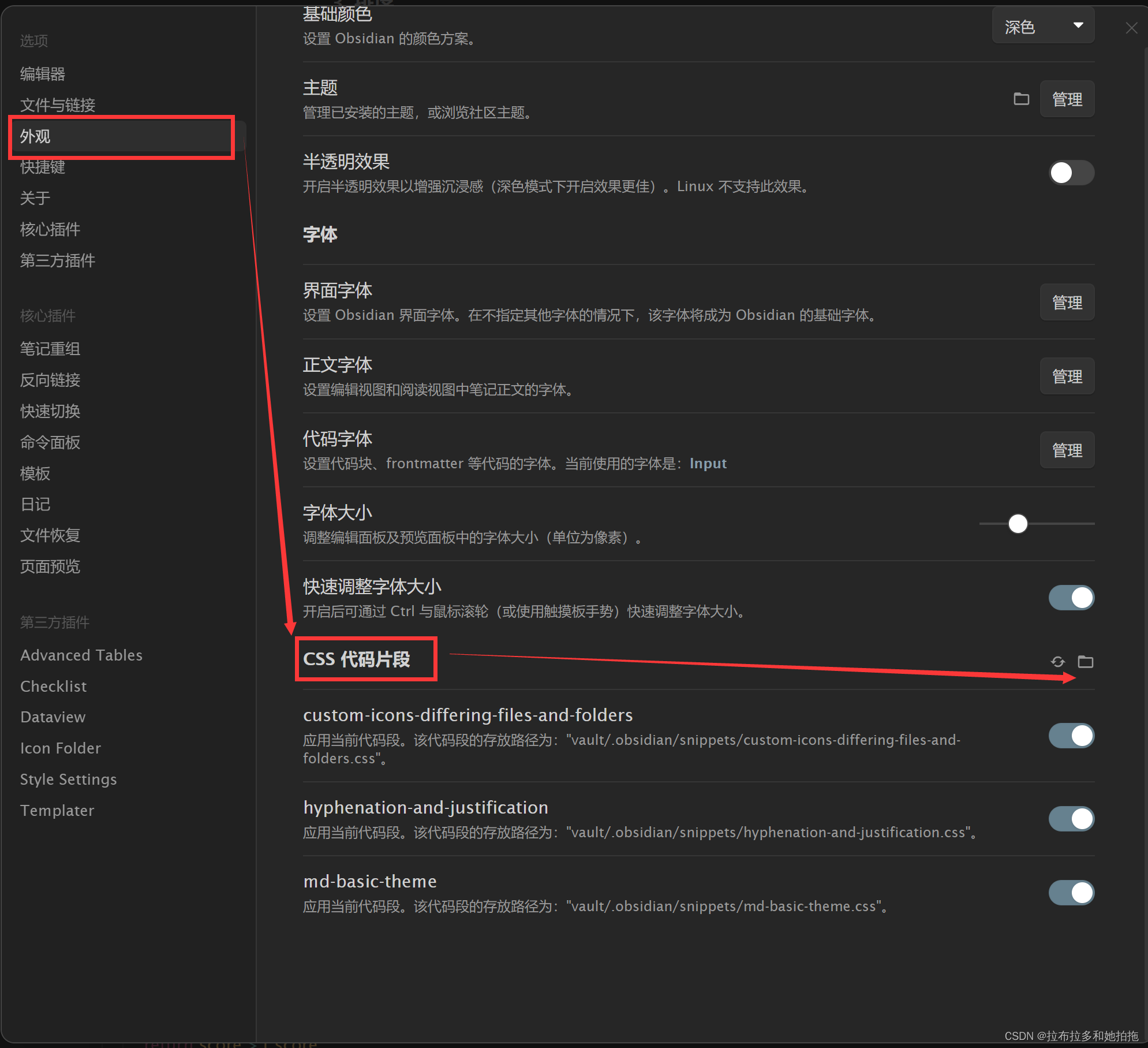Click the 字体大小 slider handle
1148x1048 pixels.
click(1018, 524)
